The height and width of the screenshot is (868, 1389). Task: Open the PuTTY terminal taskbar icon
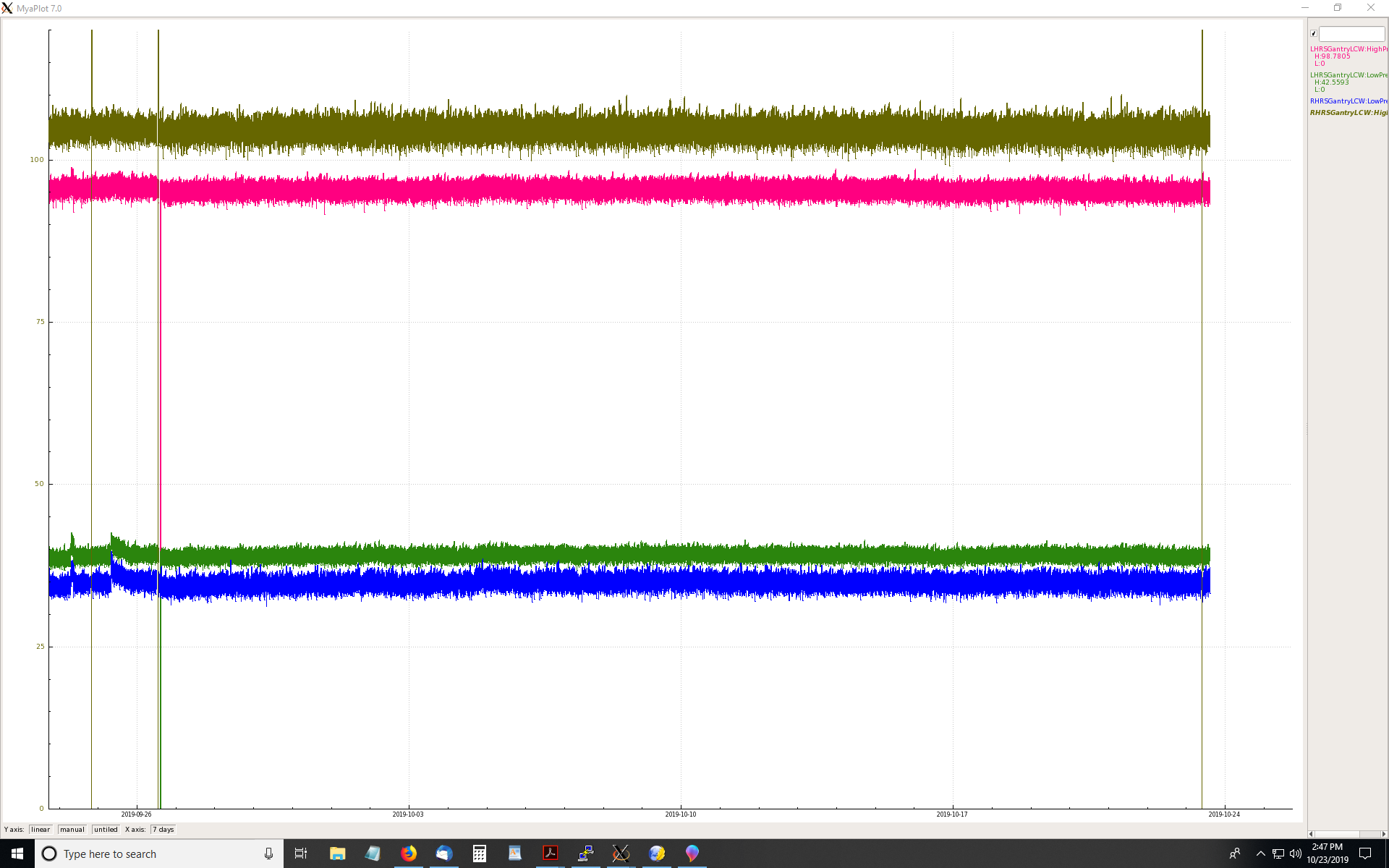click(585, 854)
